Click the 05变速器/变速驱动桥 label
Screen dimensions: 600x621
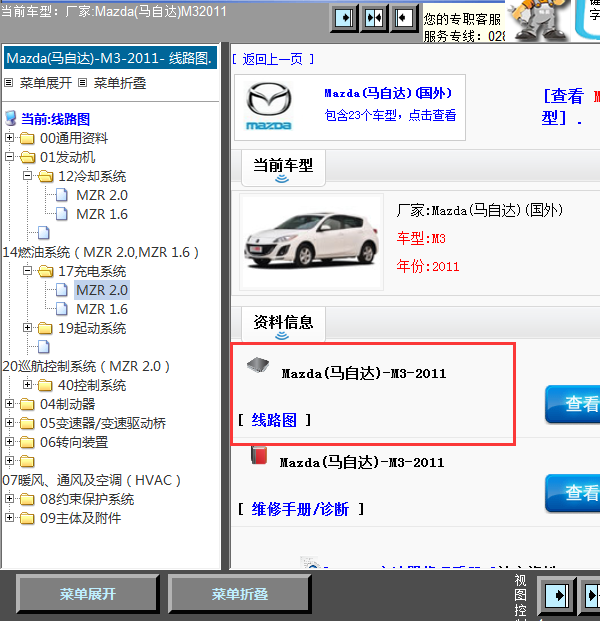coord(103,423)
